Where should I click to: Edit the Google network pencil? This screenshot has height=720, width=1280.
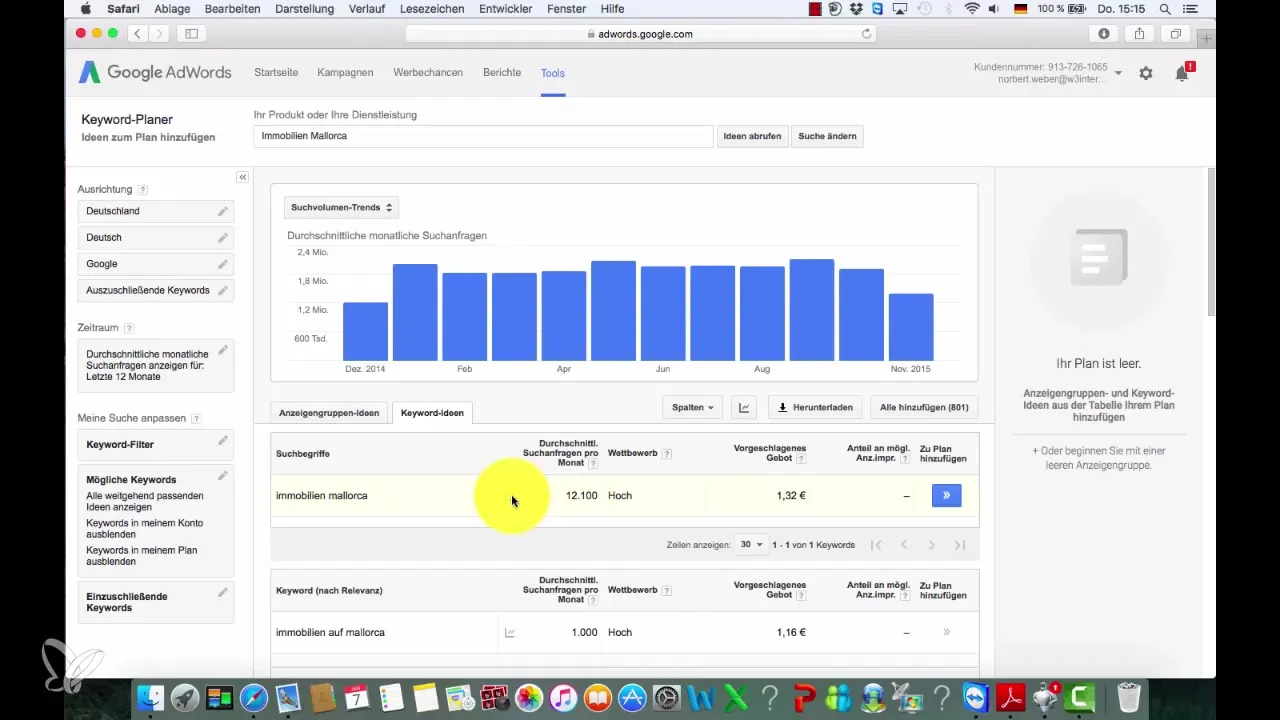pyautogui.click(x=223, y=264)
